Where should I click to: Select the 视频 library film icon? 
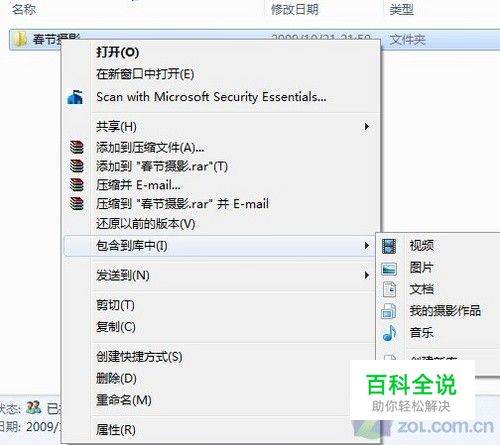[x=389, y=246]
